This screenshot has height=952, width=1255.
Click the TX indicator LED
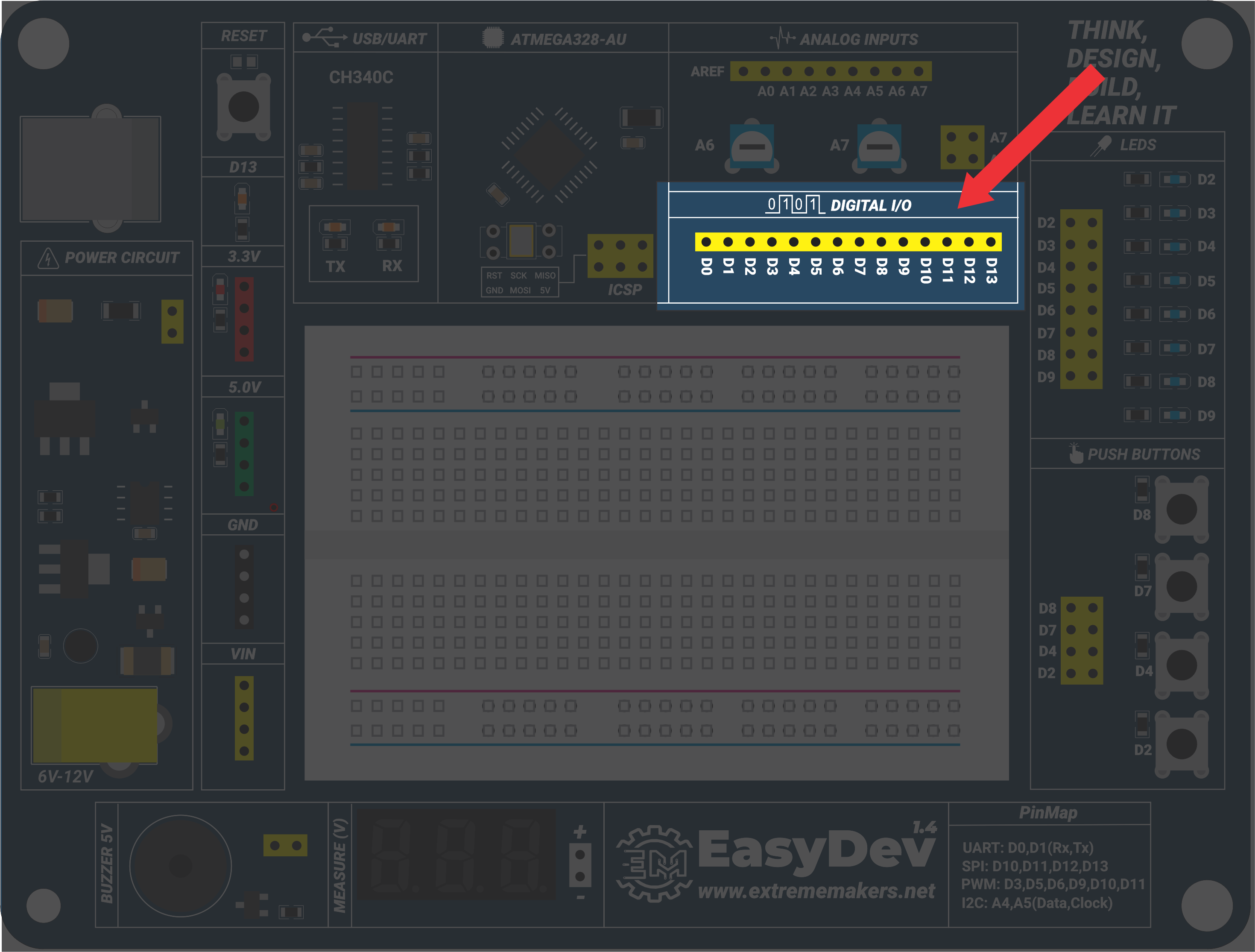[x=335, y=228]
